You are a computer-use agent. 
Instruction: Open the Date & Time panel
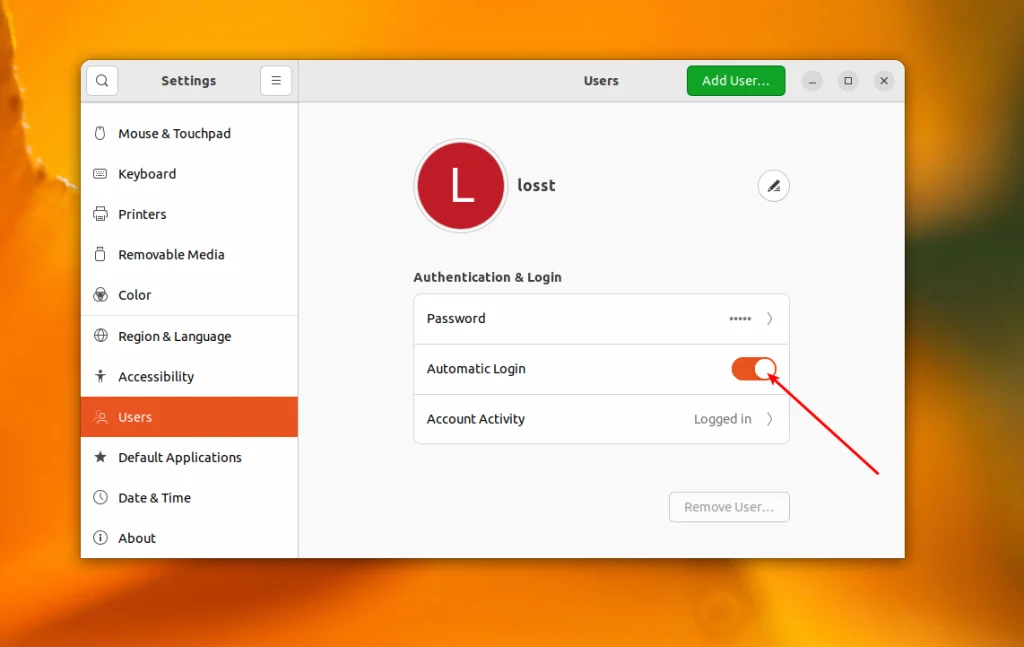point(189,497)
